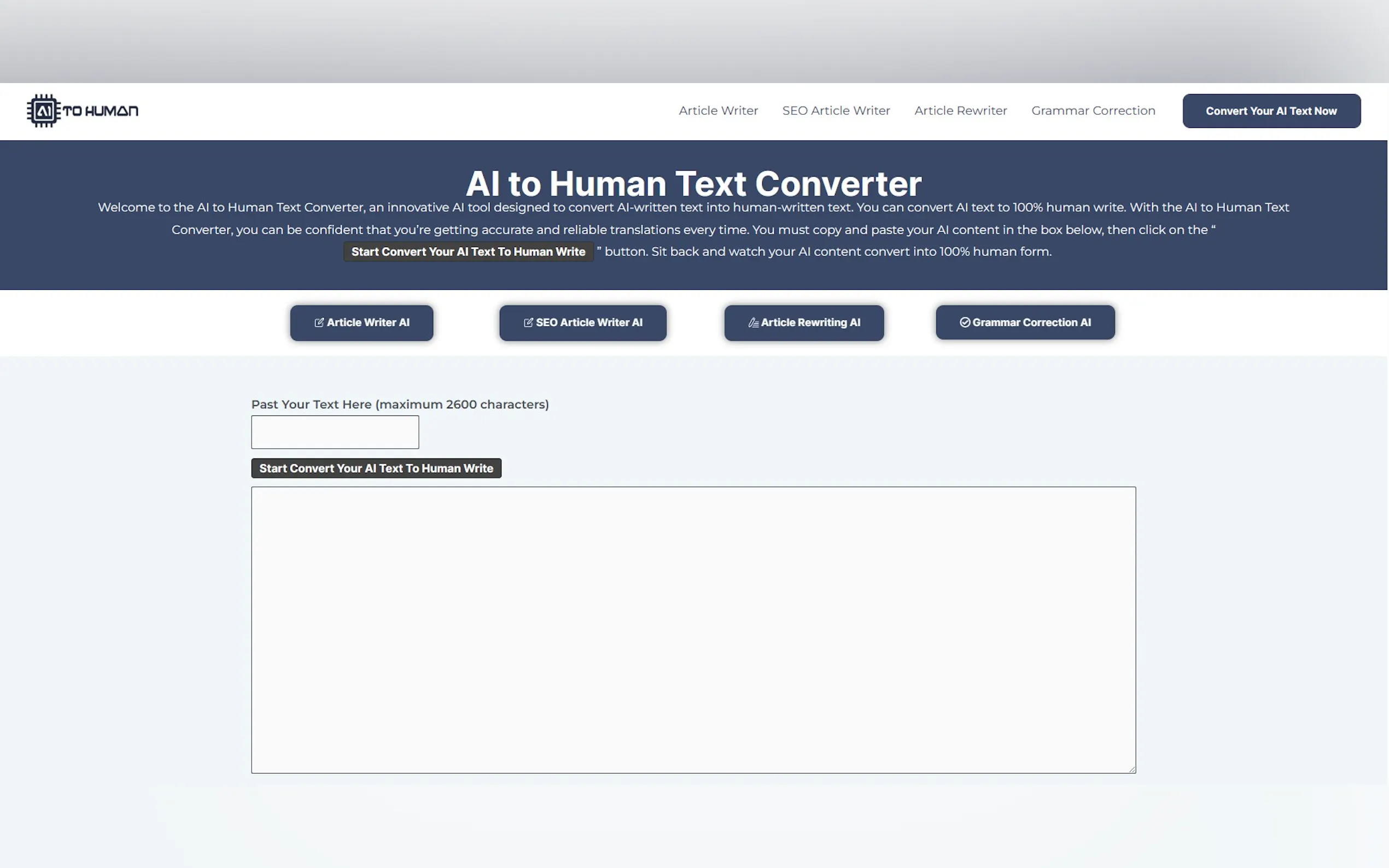
Task: Go to the Article Rewriter nav link
Action: pyautogui.click(x=960, y=111)
